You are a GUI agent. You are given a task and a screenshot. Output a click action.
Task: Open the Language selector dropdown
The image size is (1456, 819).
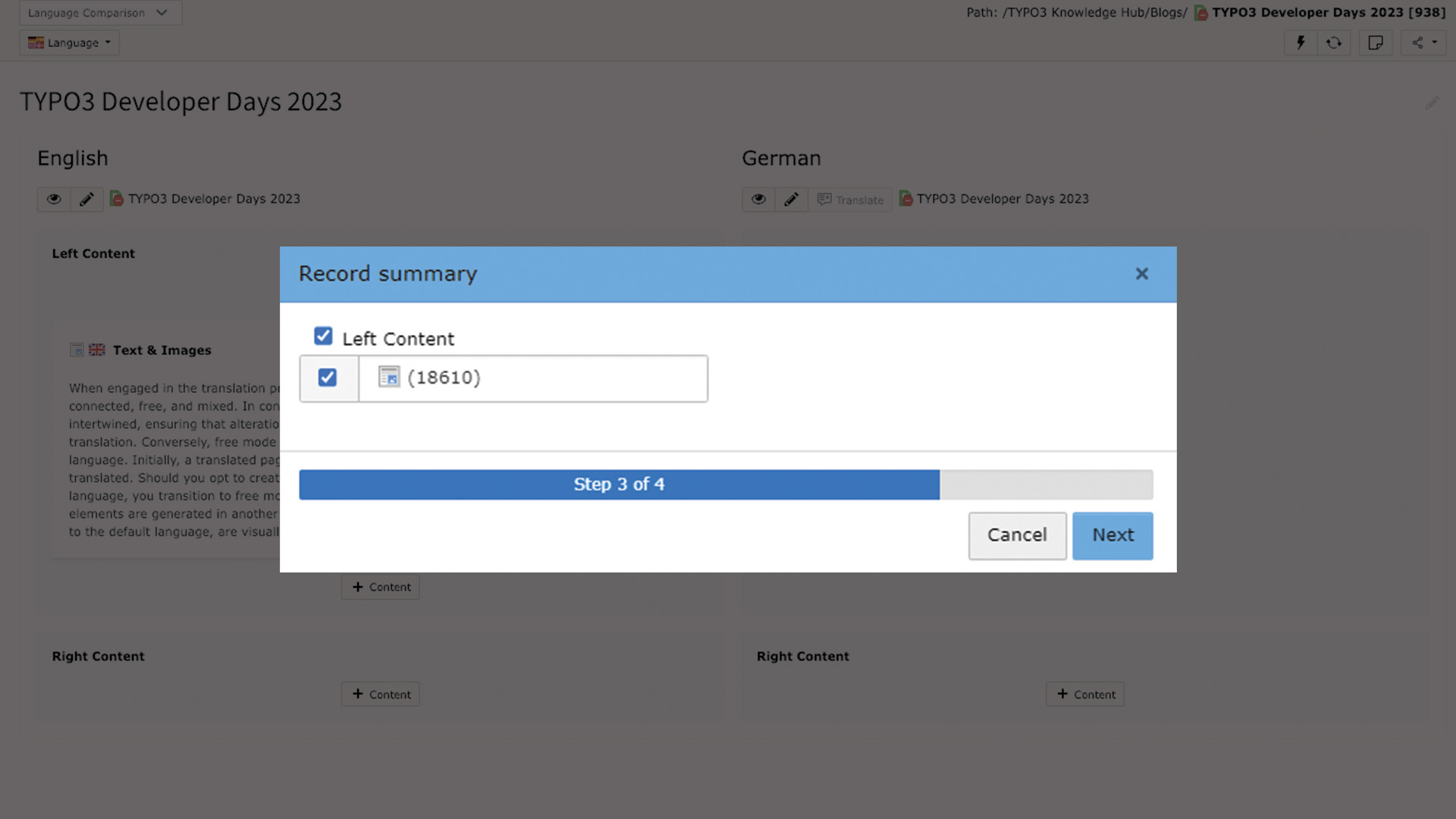(x=70, y=43)
